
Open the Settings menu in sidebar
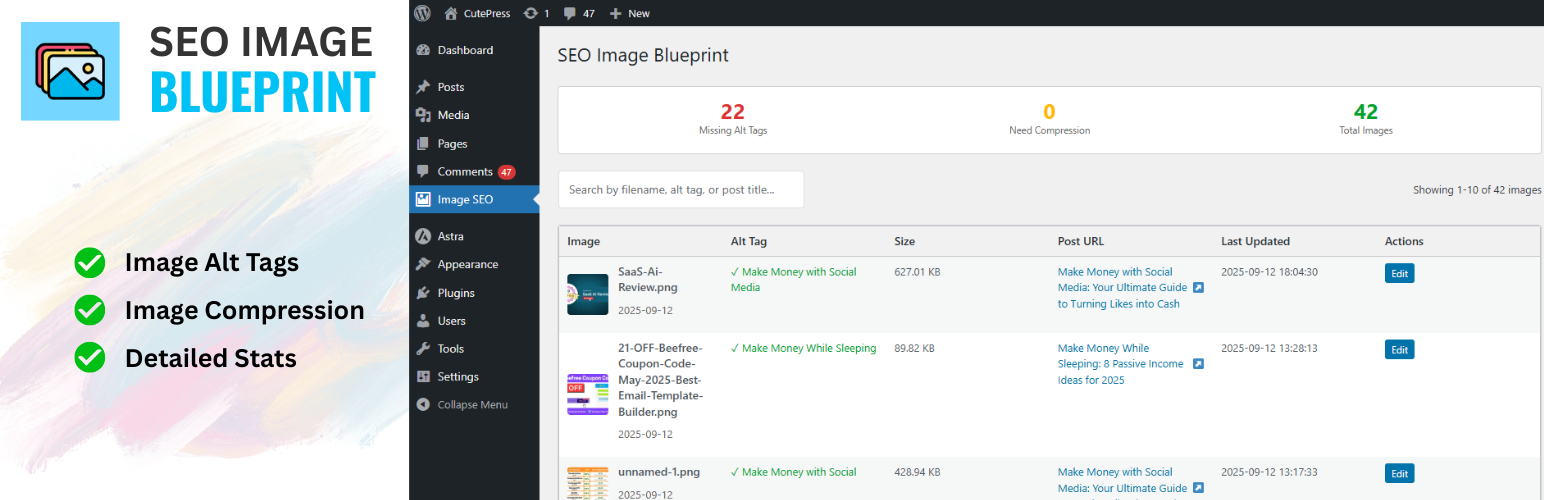pos(457,377)
